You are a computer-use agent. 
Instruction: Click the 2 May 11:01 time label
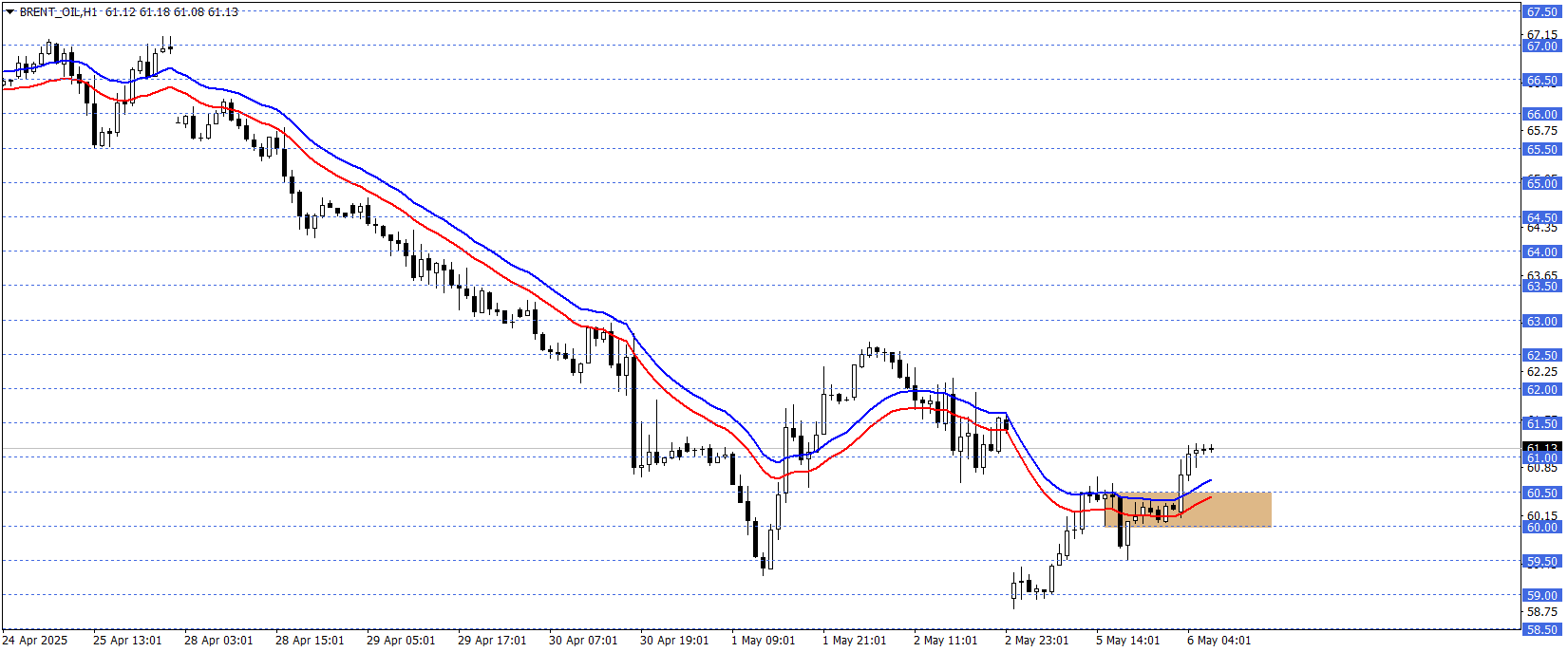946,641
